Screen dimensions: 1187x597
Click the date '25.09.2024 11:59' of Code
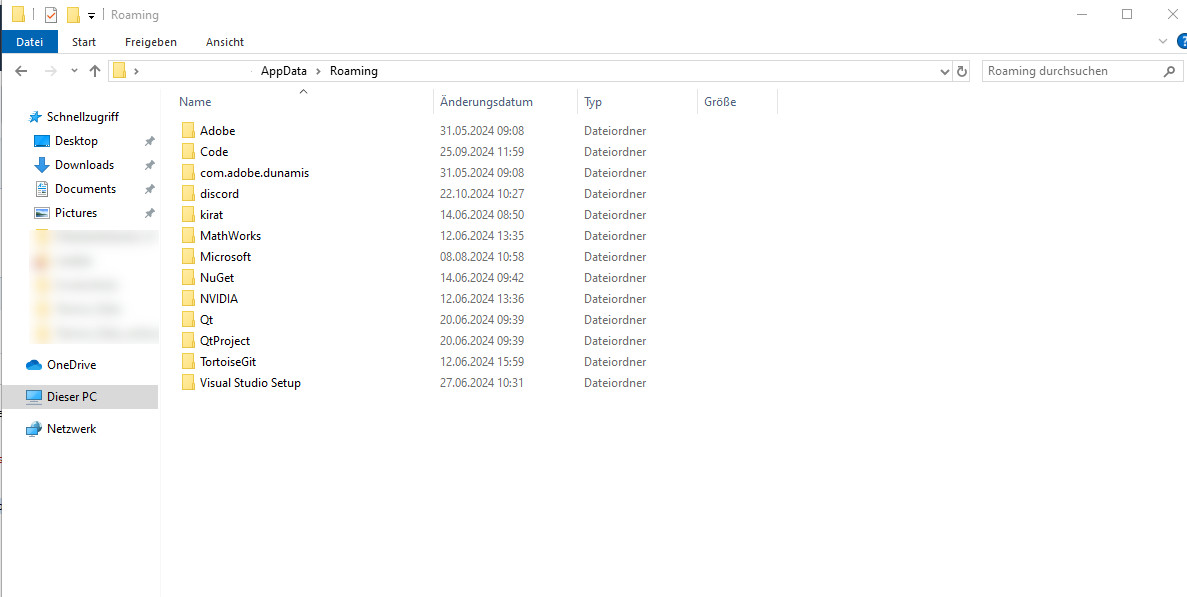481,151
